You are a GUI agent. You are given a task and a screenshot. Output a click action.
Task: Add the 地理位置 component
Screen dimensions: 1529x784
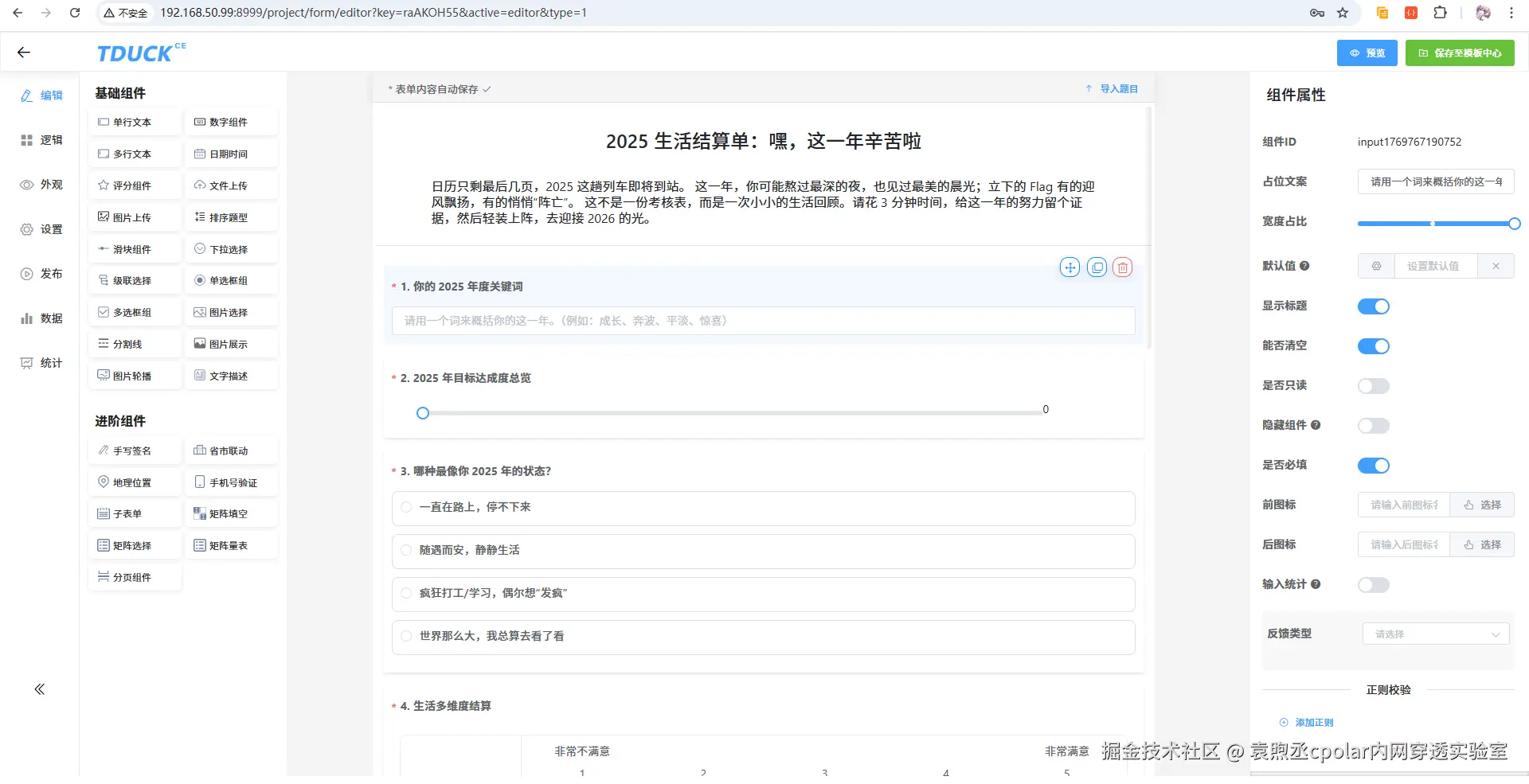coord(135,483)
